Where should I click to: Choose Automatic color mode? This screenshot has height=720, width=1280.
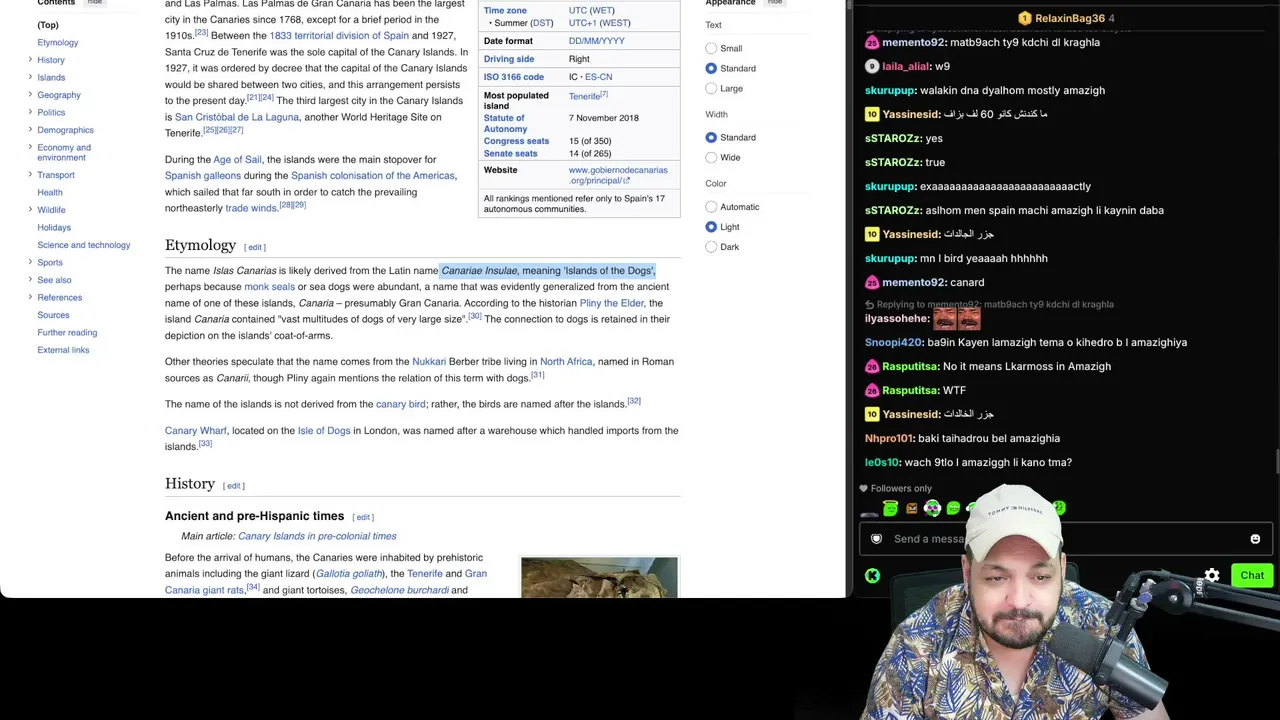pos(711,207)
